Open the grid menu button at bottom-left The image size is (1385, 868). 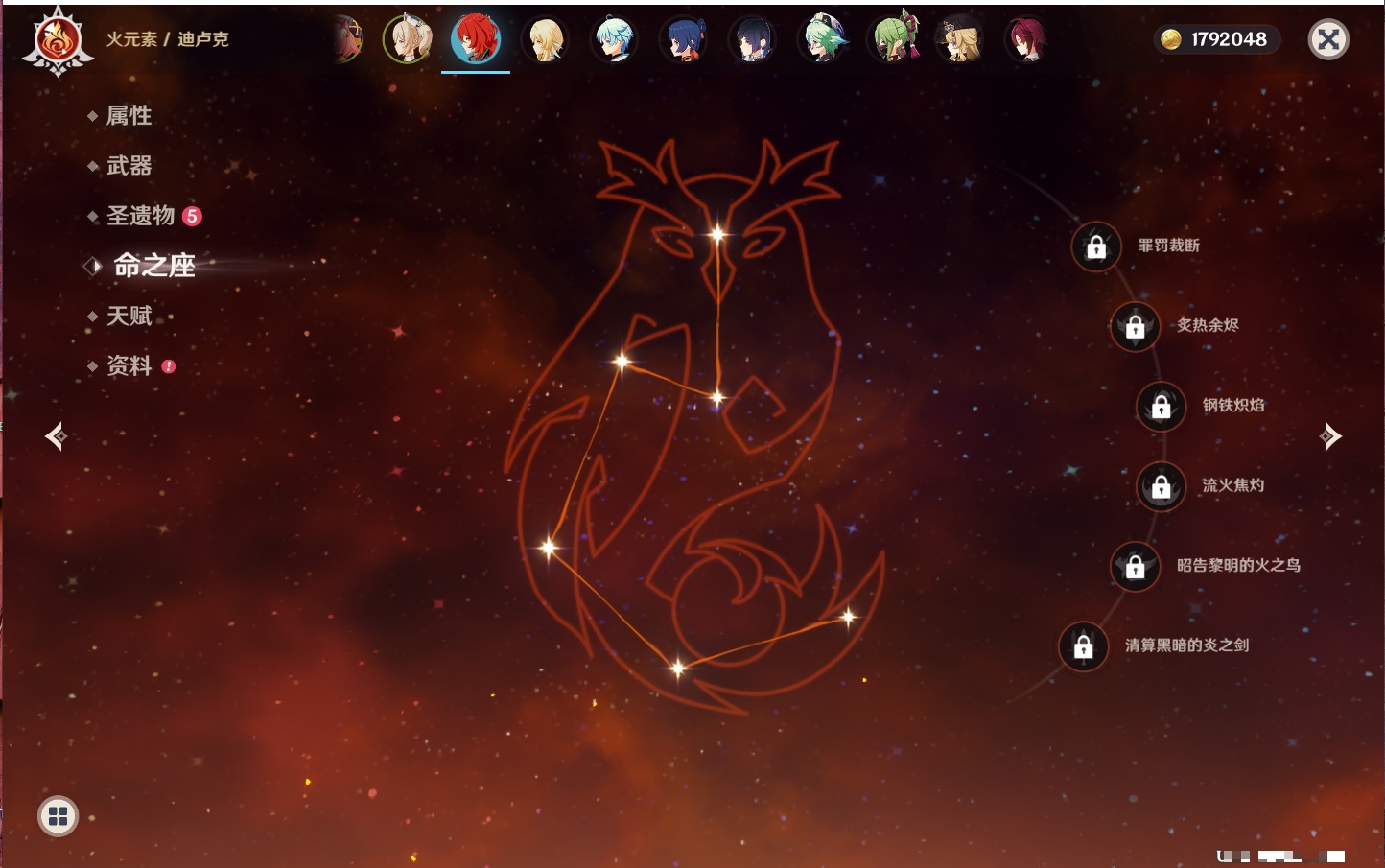58,816
